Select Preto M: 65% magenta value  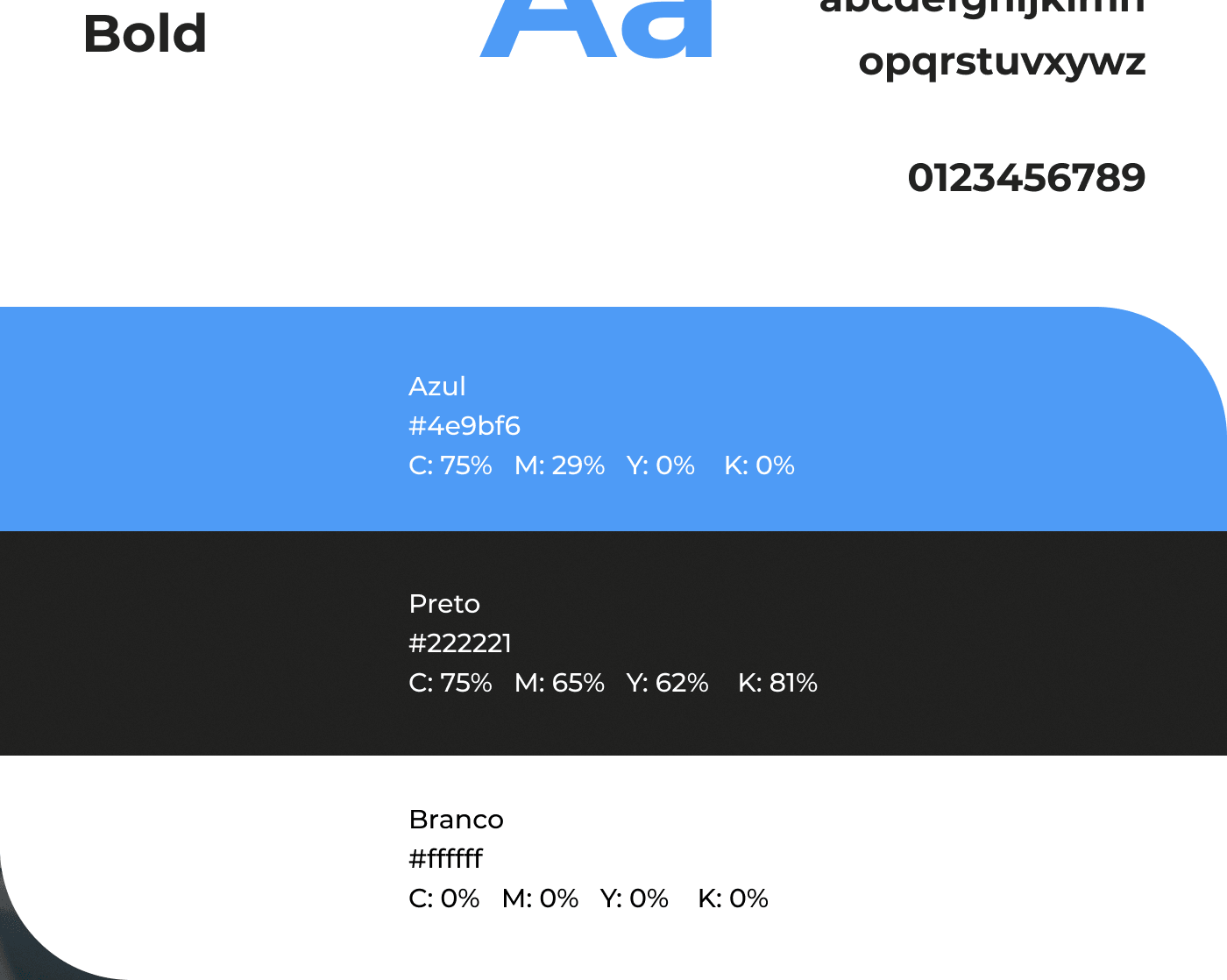tap(559, 683)
